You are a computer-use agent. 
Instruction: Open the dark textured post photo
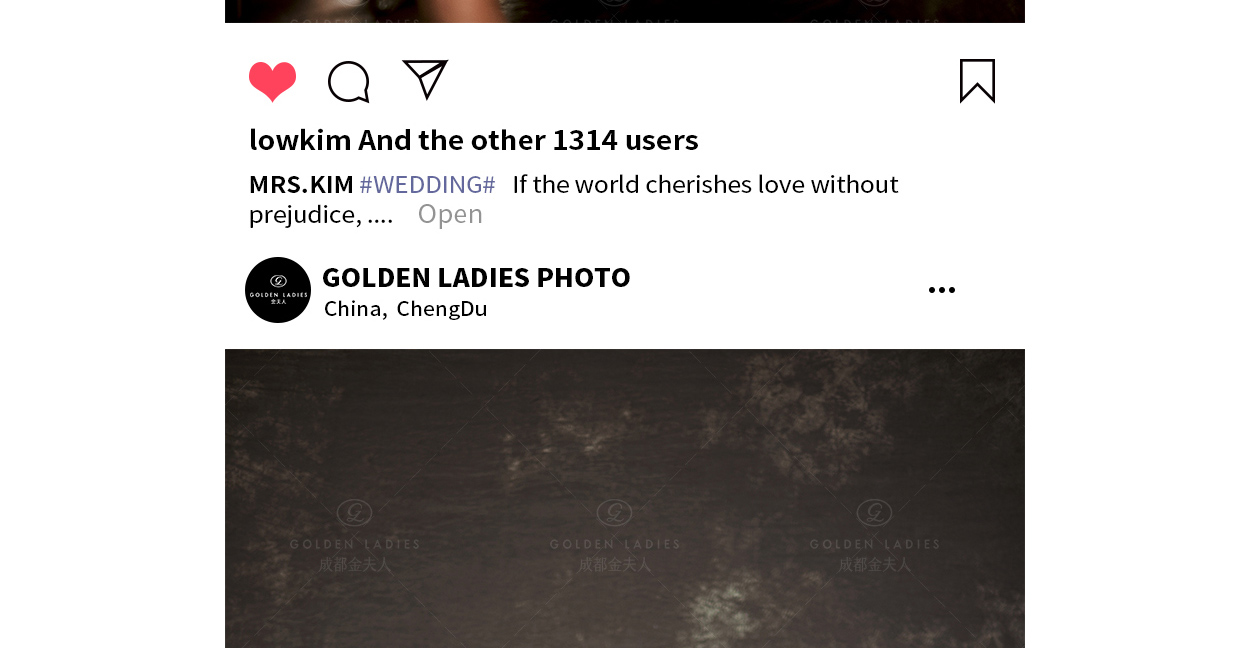click(x=625, y=498)
